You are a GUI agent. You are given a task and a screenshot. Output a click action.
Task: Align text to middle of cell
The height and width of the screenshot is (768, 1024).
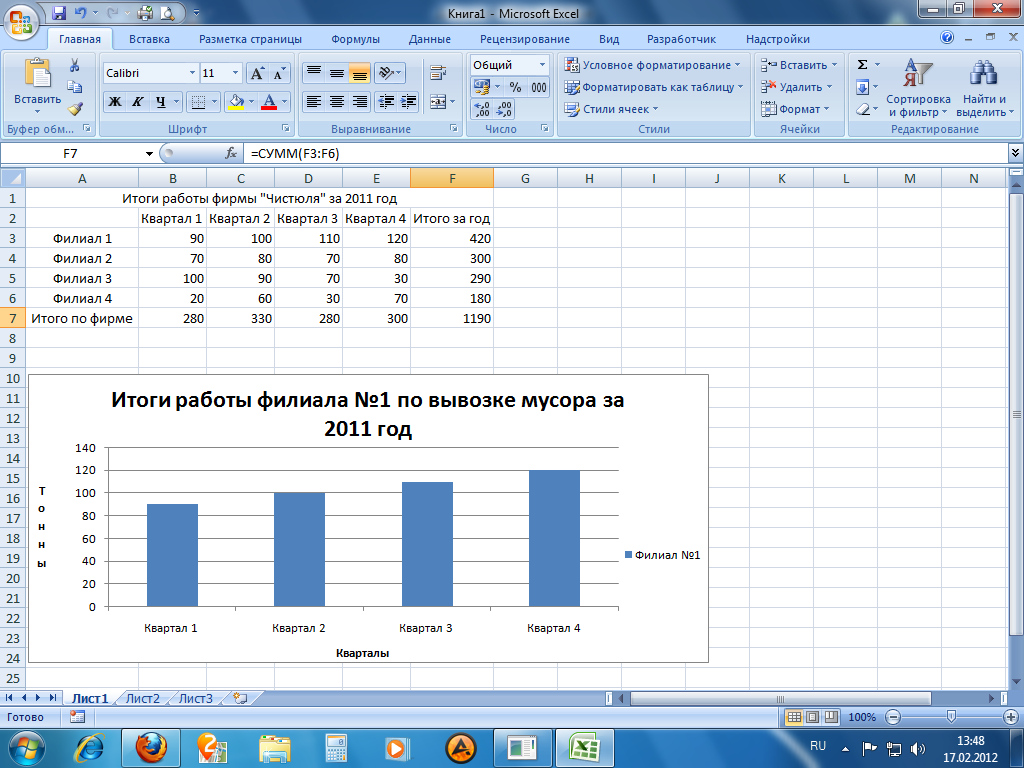(337, 72)
